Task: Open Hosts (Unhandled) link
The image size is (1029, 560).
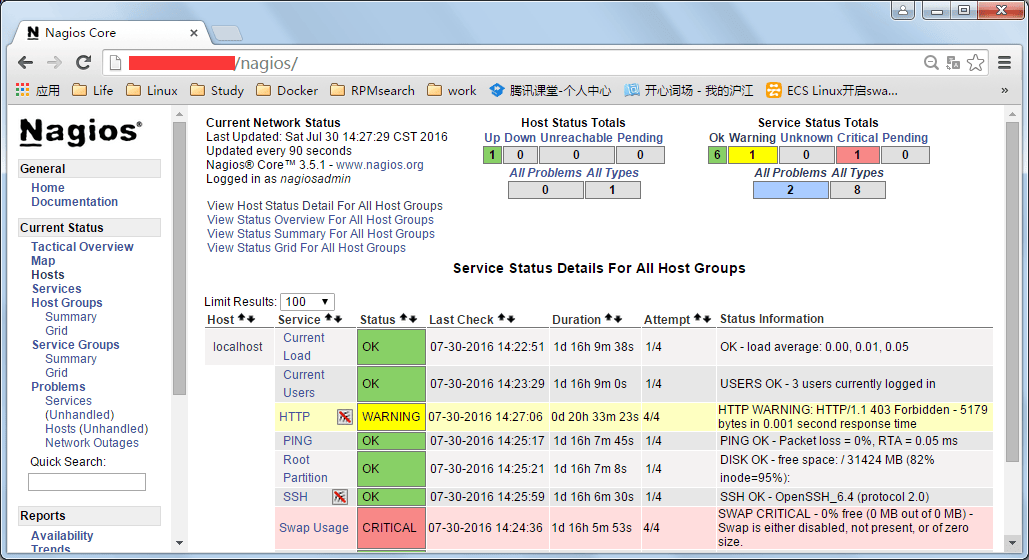Action: tap(96, 429)
